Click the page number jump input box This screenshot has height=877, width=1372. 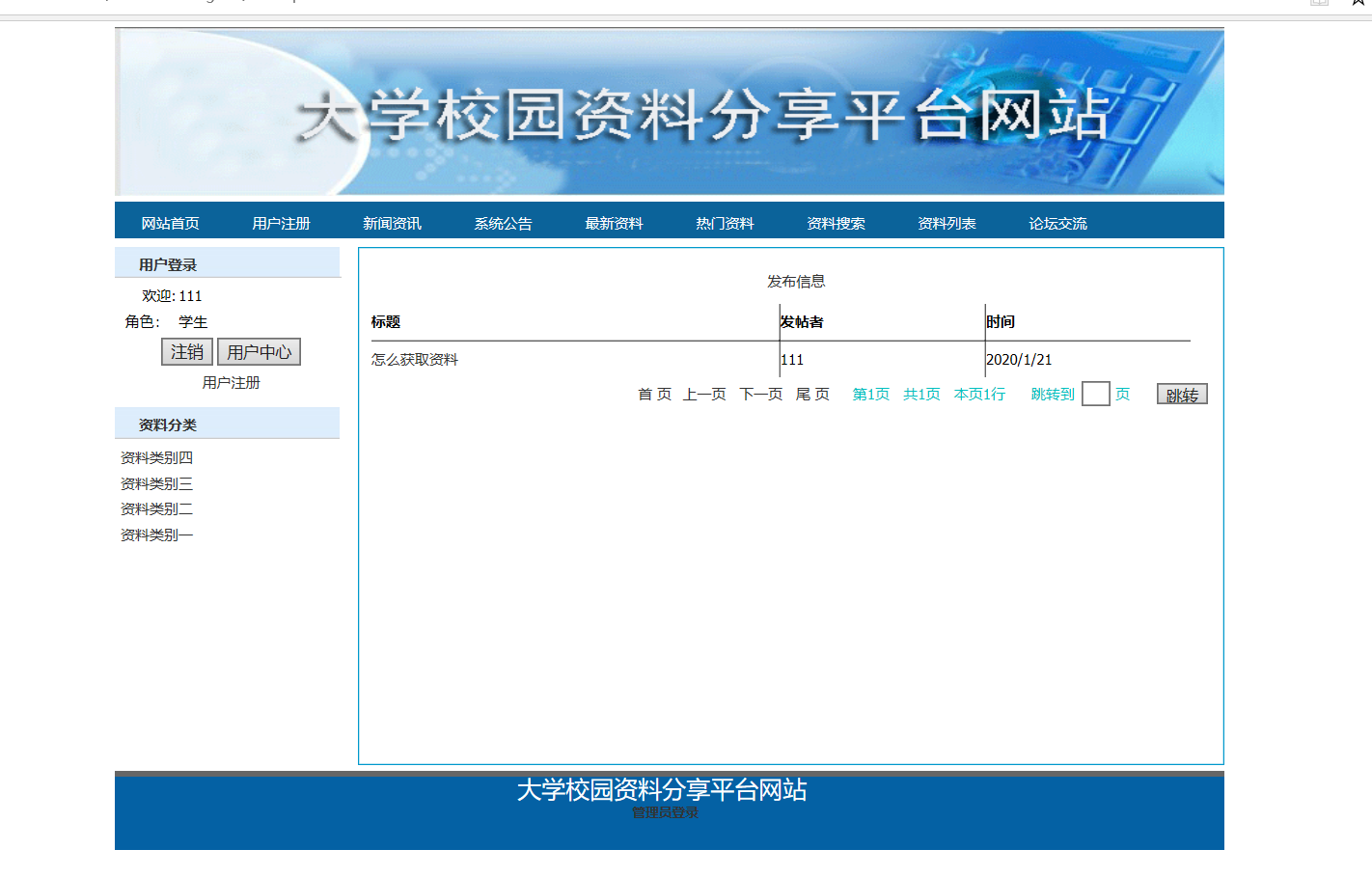[1095, 394]
